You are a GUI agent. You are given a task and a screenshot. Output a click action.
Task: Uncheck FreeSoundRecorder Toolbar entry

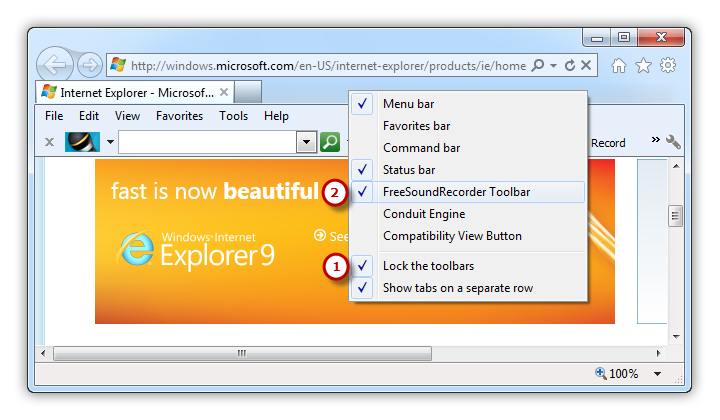pos(468,192)
